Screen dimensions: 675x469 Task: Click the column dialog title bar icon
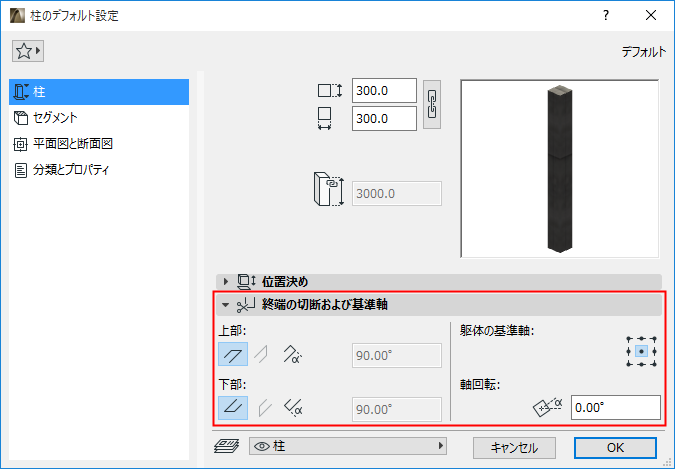17,16
